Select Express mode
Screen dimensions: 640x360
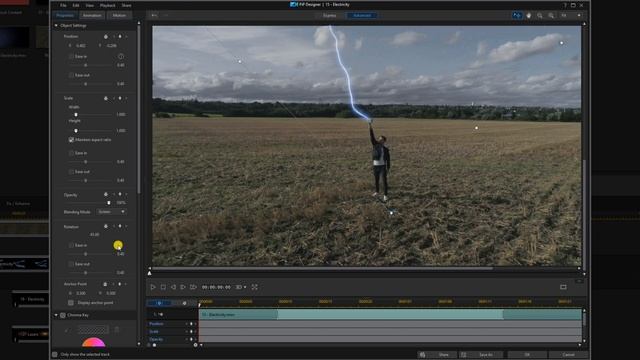pos(329,16)
